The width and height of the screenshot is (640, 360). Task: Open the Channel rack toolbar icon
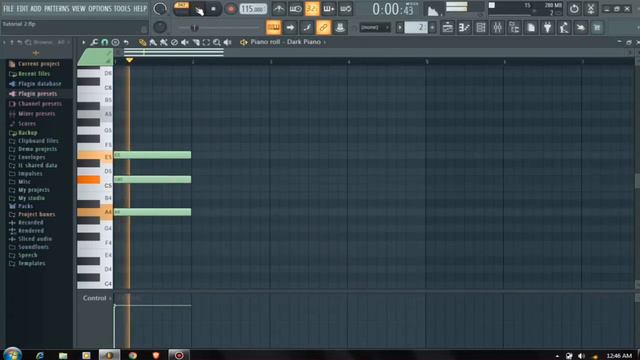click(x=481, y=28)
